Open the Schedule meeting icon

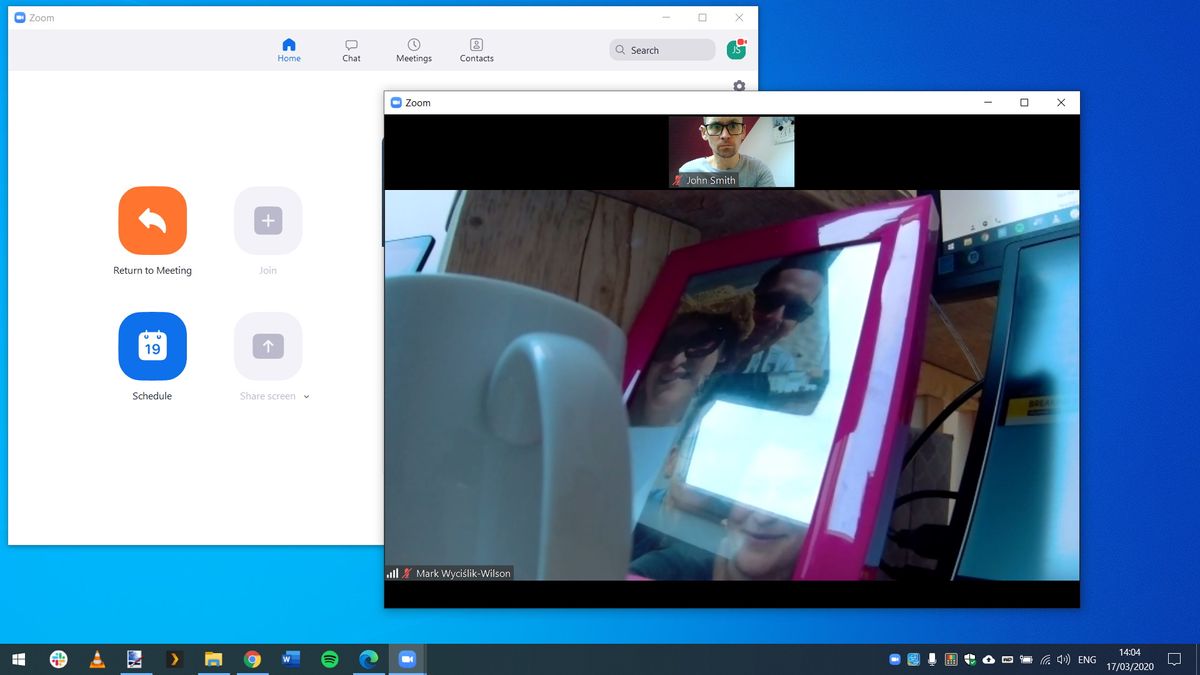(152, 346)
